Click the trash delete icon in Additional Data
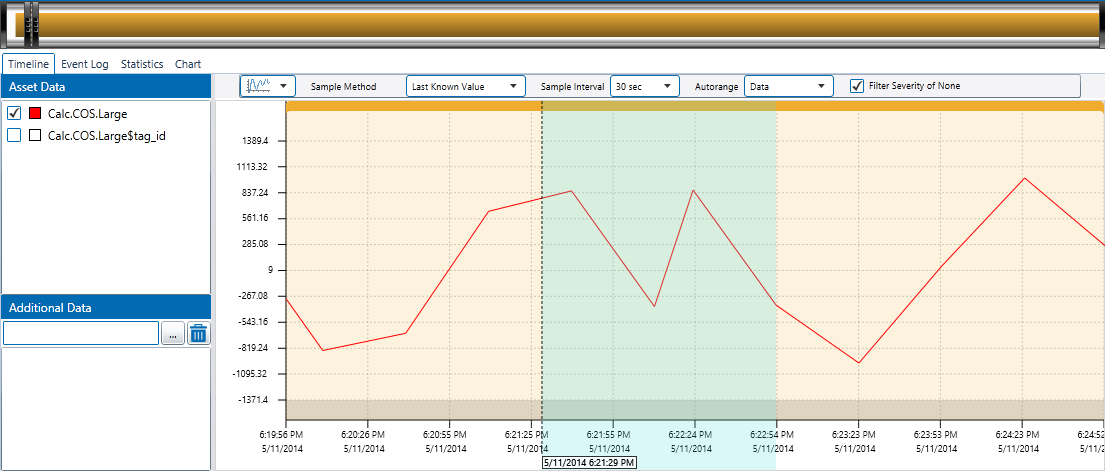This screenshot has height=471, width=1105. 198,333
